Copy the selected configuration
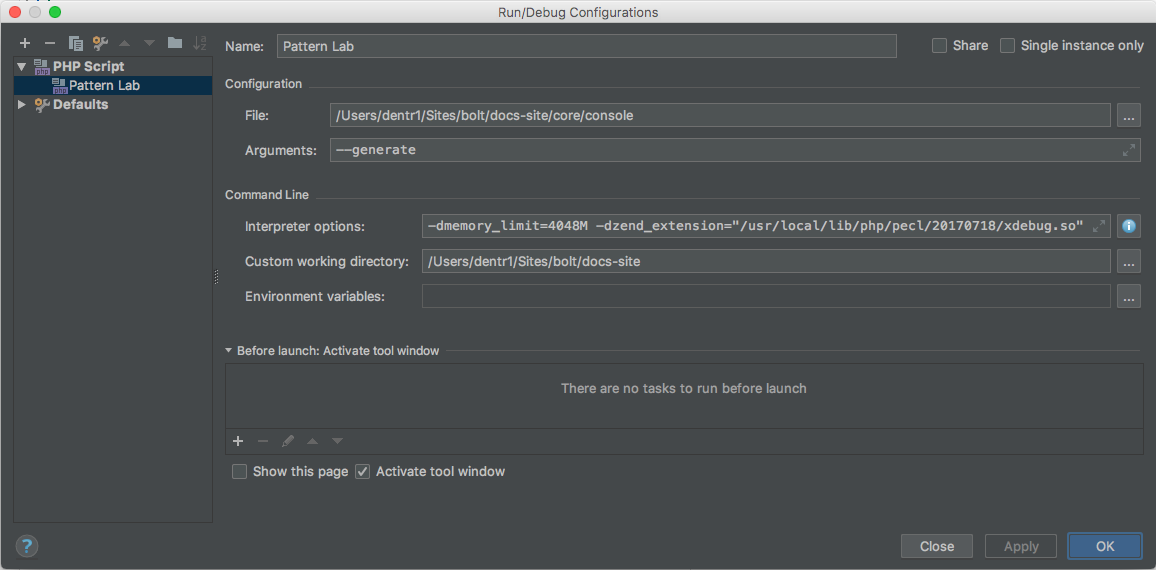1156x570 pixels. 75,43
